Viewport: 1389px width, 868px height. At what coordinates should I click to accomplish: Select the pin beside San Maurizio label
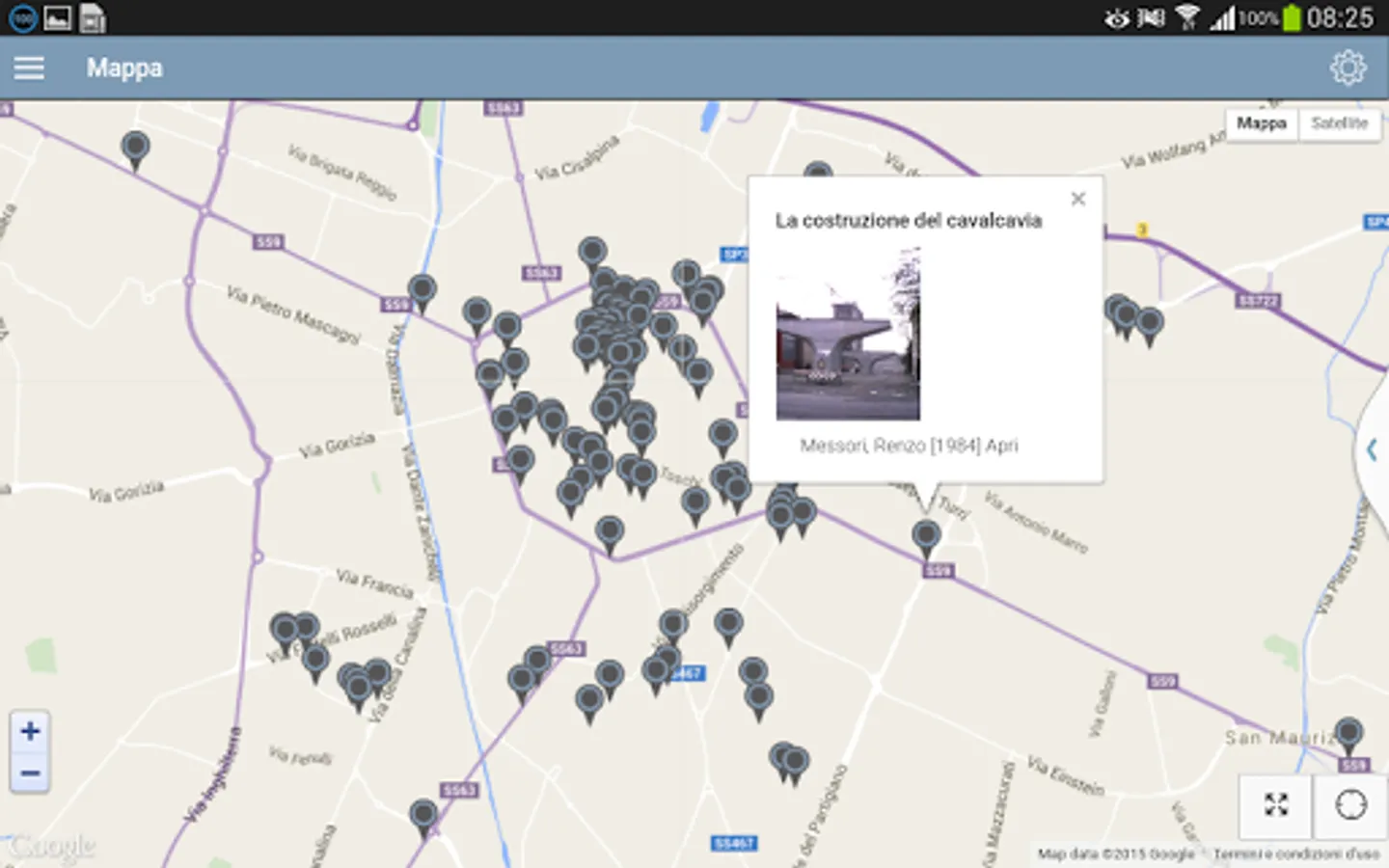pos(1348,735)
